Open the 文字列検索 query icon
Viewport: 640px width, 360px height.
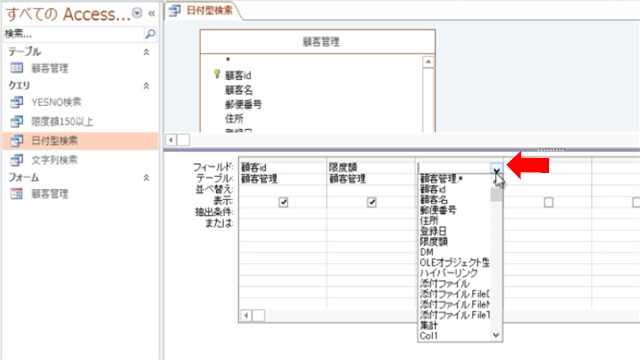coord(17,160)
